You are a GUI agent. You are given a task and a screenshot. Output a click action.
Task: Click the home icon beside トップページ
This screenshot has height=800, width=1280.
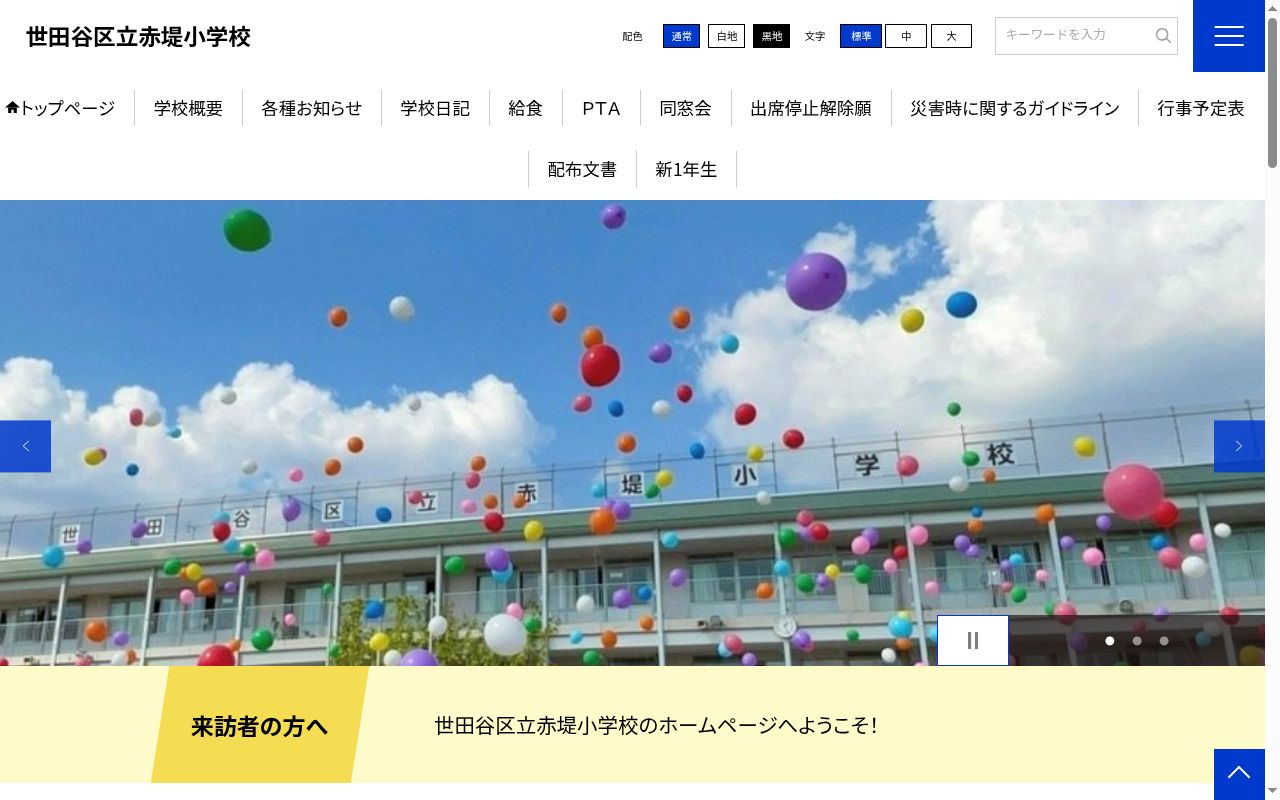point(12,108)
